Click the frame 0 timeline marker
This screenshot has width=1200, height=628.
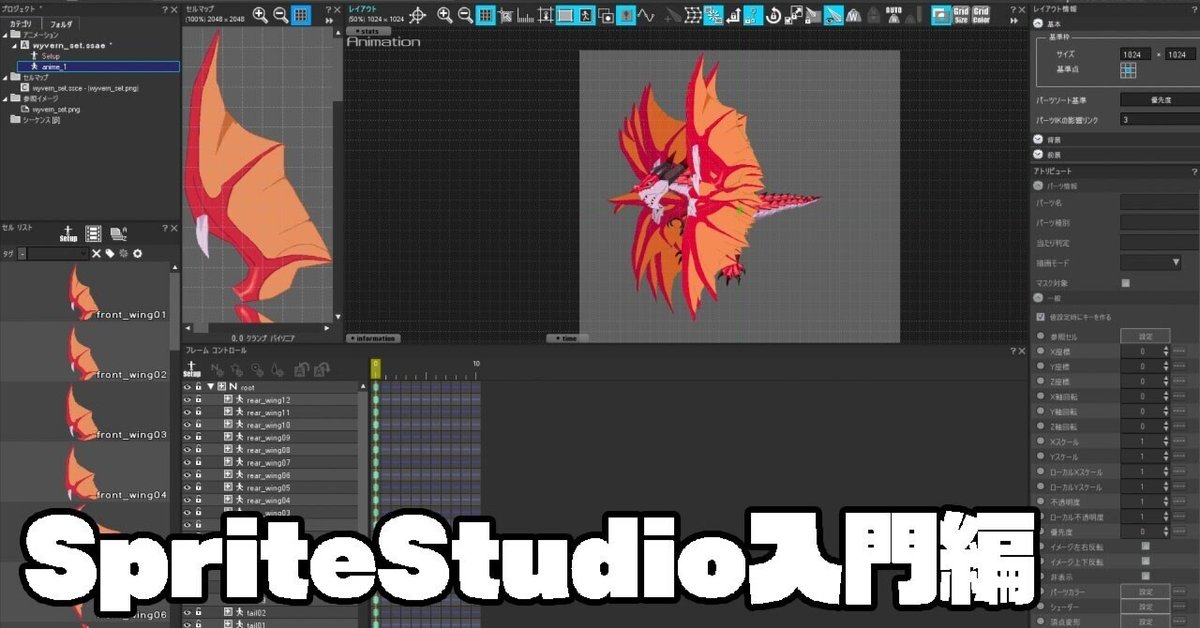pyautogui.click(x=376, y=368)
